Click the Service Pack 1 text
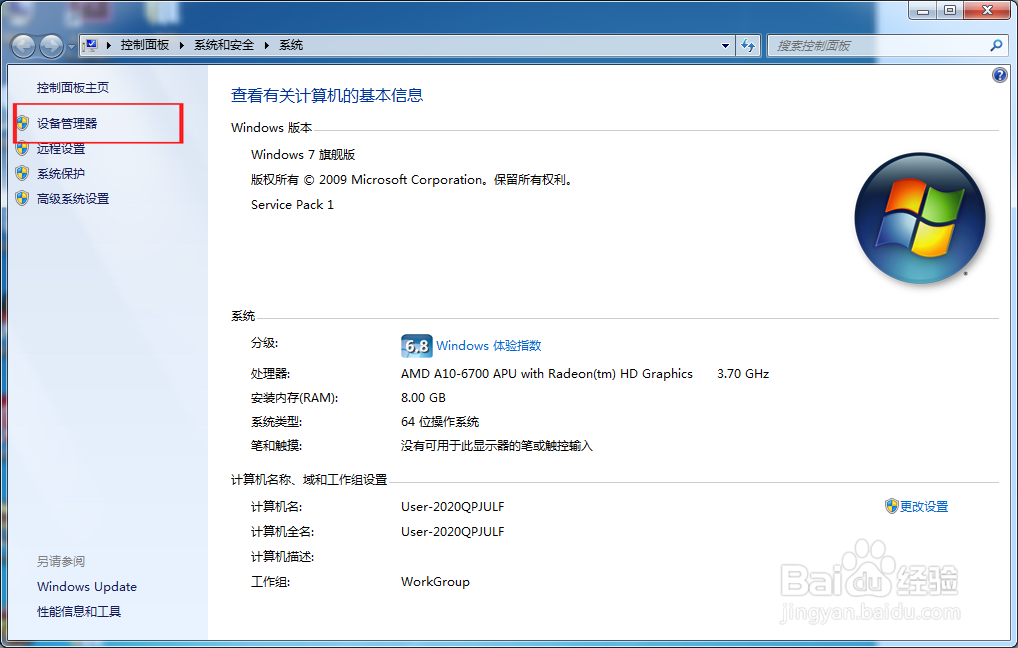1018x648 pixels. [292, 205]
